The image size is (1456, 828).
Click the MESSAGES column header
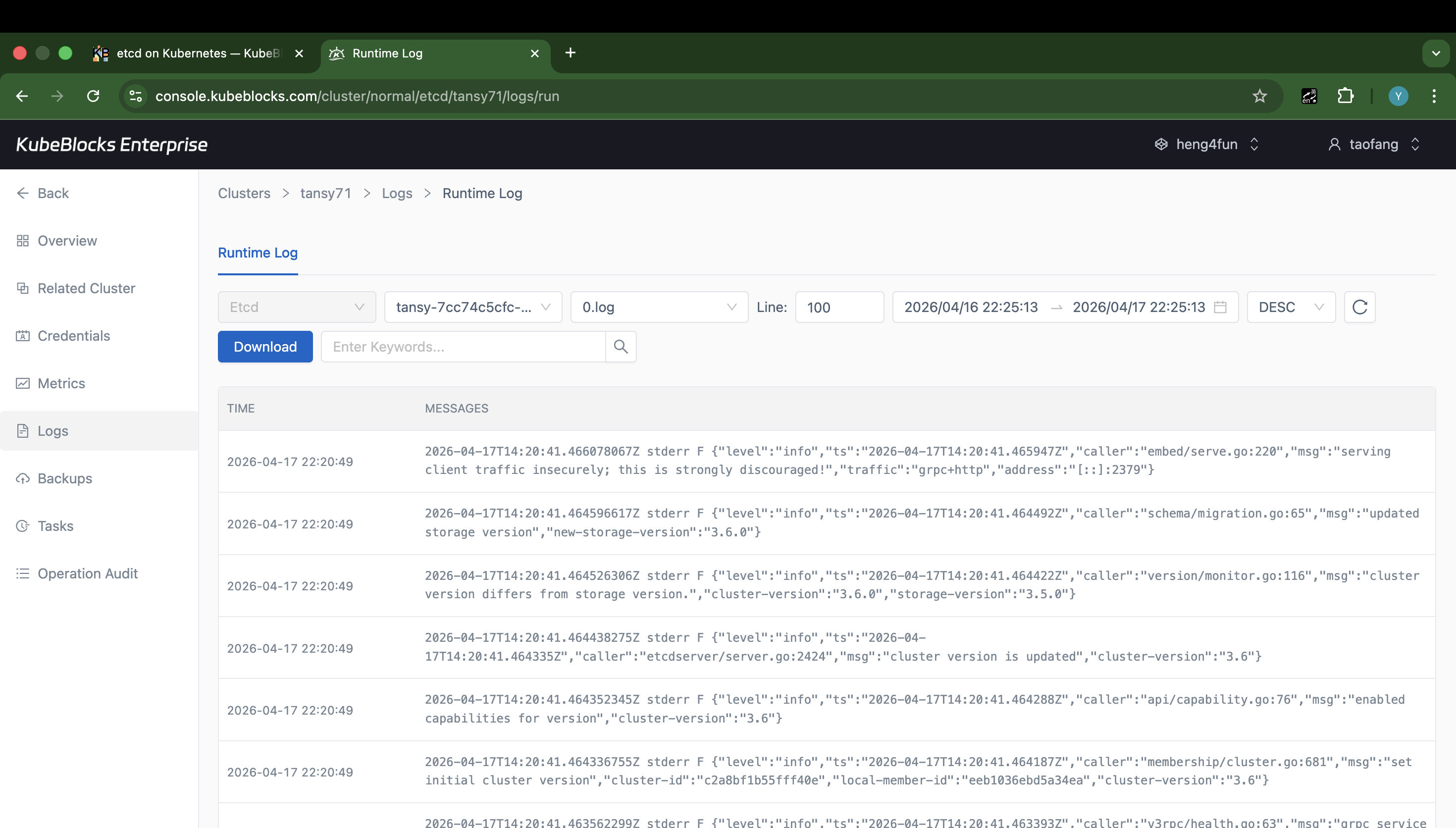click(x=457, y=409)
